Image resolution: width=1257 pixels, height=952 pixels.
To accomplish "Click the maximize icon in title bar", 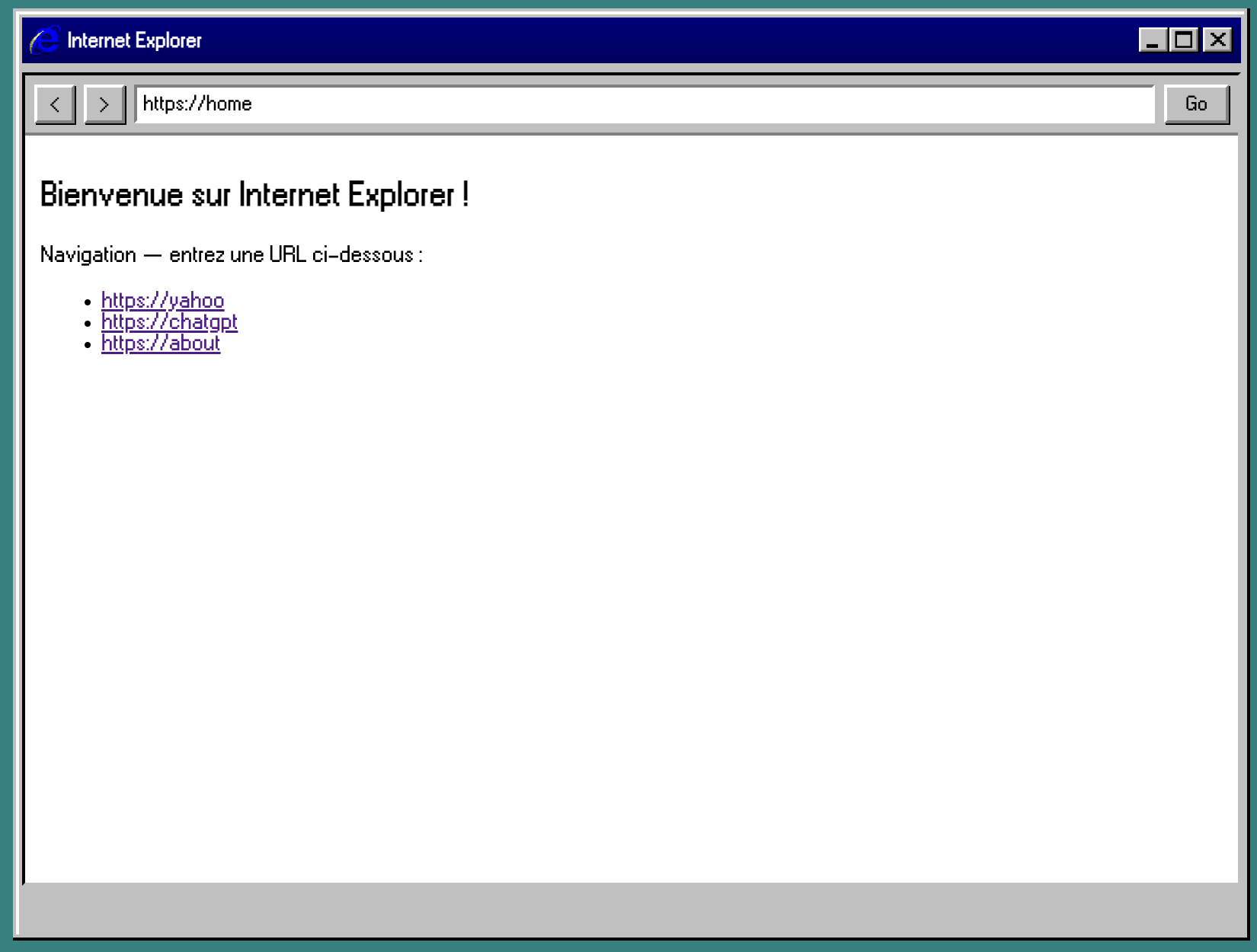I will 1182,40.
